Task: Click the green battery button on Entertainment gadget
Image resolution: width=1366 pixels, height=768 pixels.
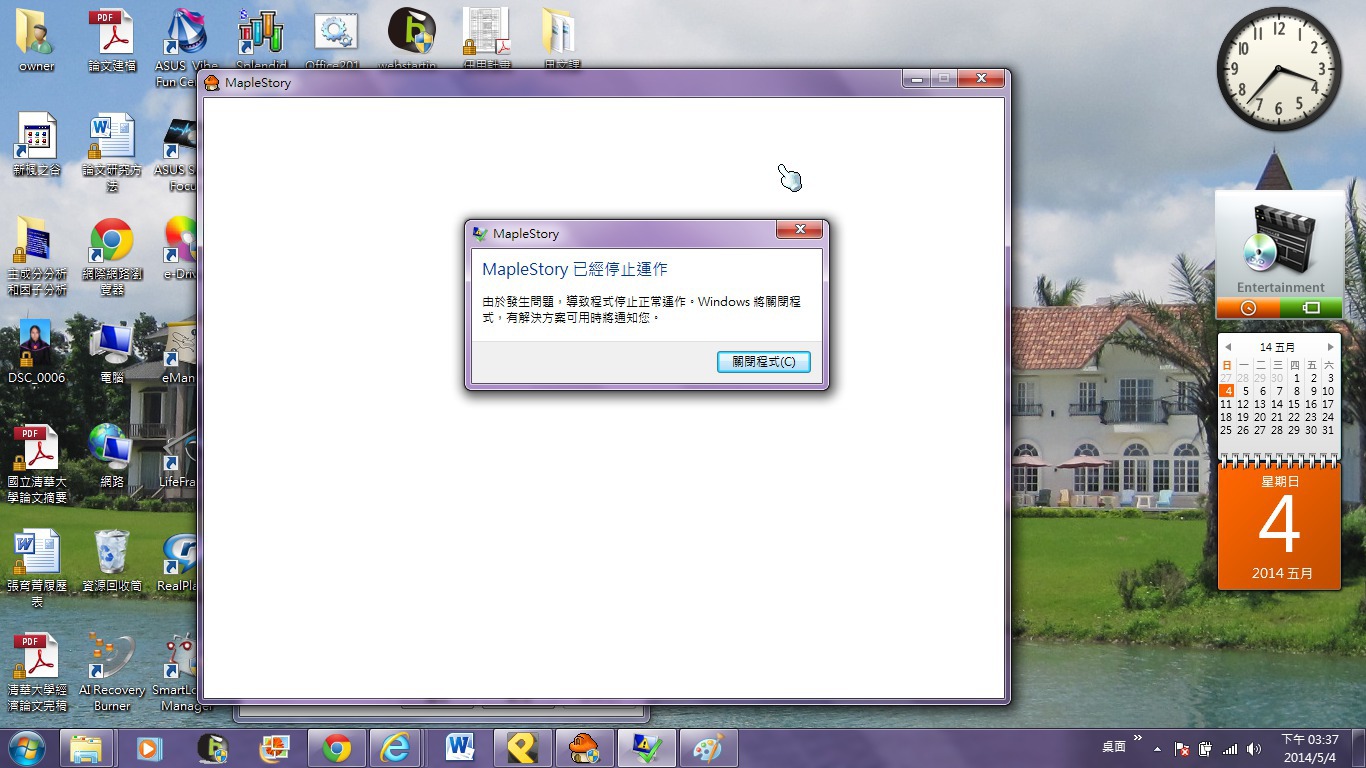Action: (x=1311, y=308)
